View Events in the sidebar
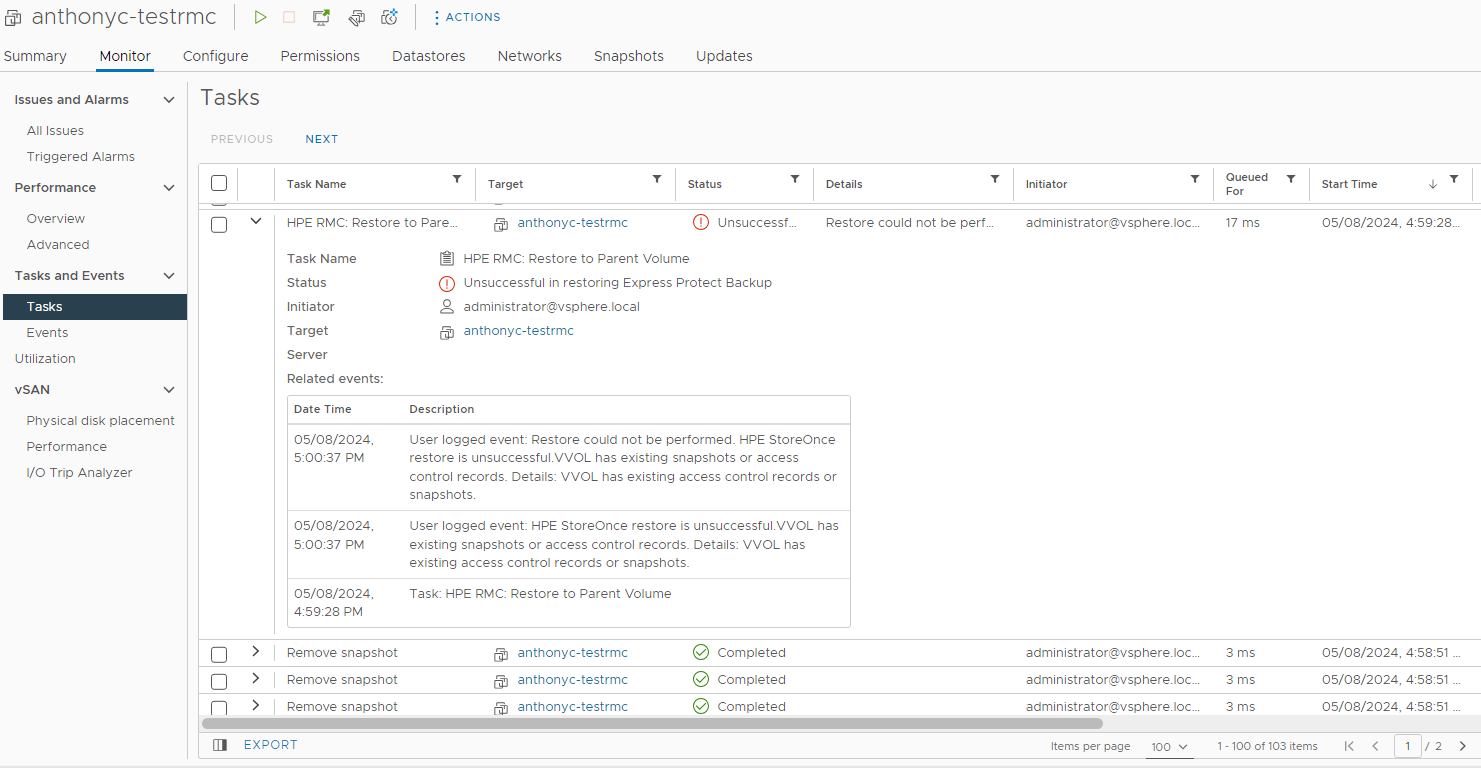This screenshot has width=1481, height=768. click(x=47, y=333)
